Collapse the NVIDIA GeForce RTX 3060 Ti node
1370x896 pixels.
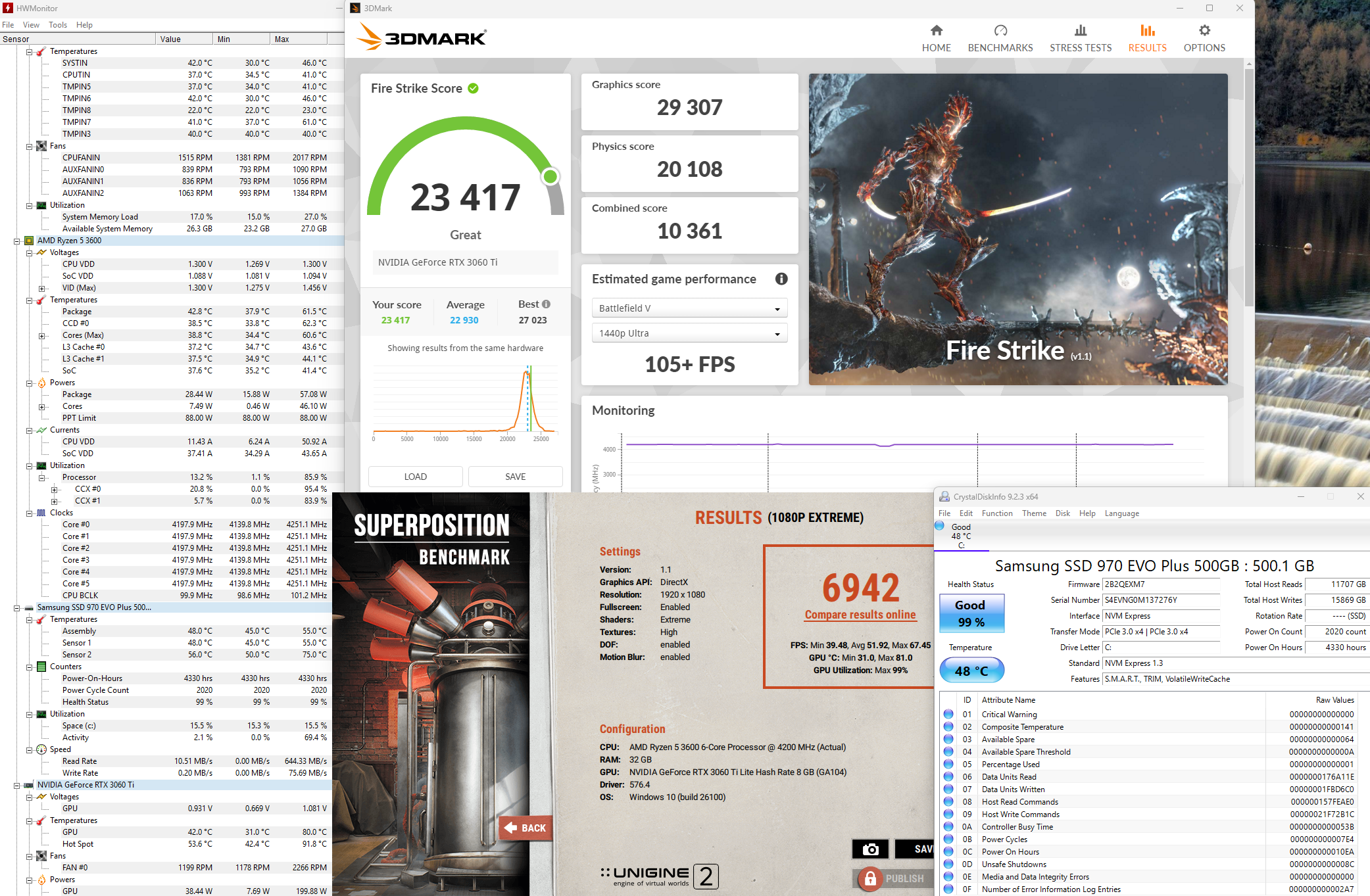(x=17, y=785)
